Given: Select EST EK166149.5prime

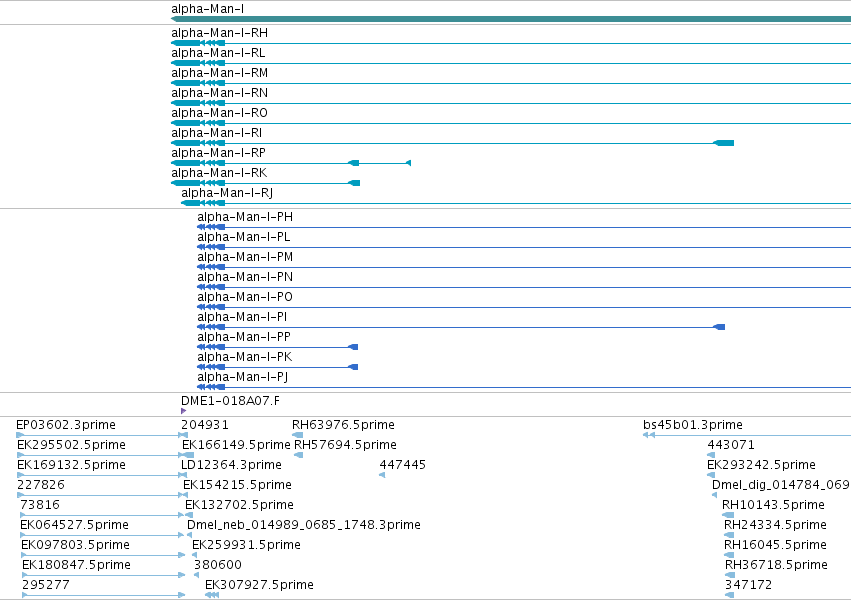Looking at the screenshot, I should click(x=236, y=445).
